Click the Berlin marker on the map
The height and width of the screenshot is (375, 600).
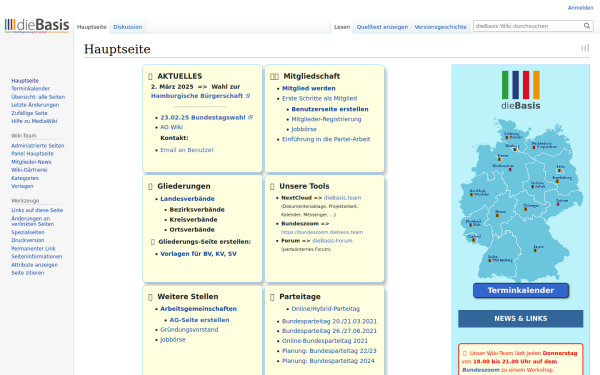tap(559, 170)
